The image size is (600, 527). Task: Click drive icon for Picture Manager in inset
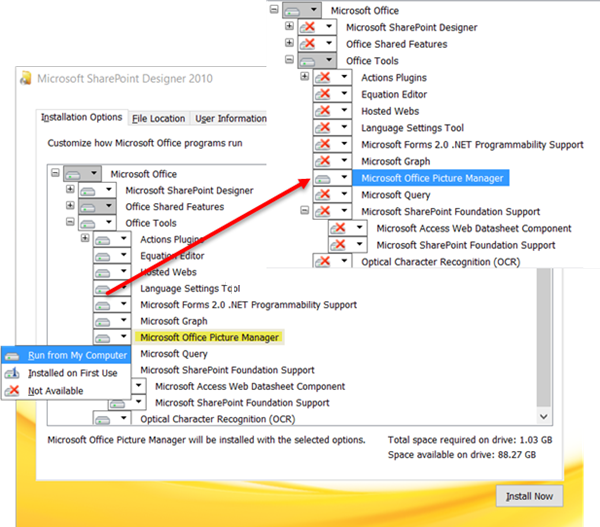[323, 178]
